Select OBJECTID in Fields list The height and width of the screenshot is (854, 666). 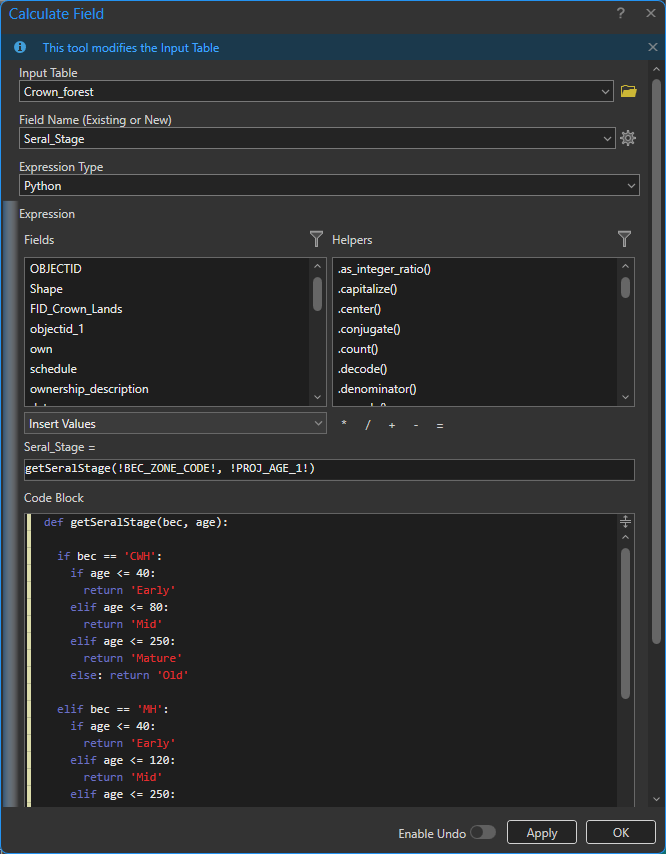click(168, 269)
